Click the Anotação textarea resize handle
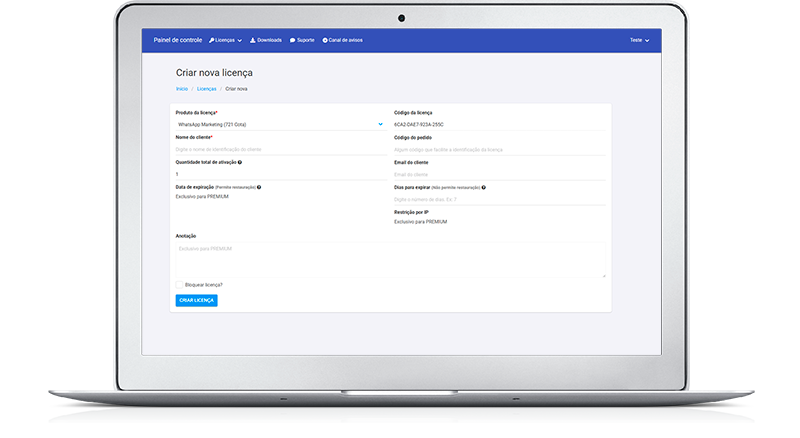 604,275
